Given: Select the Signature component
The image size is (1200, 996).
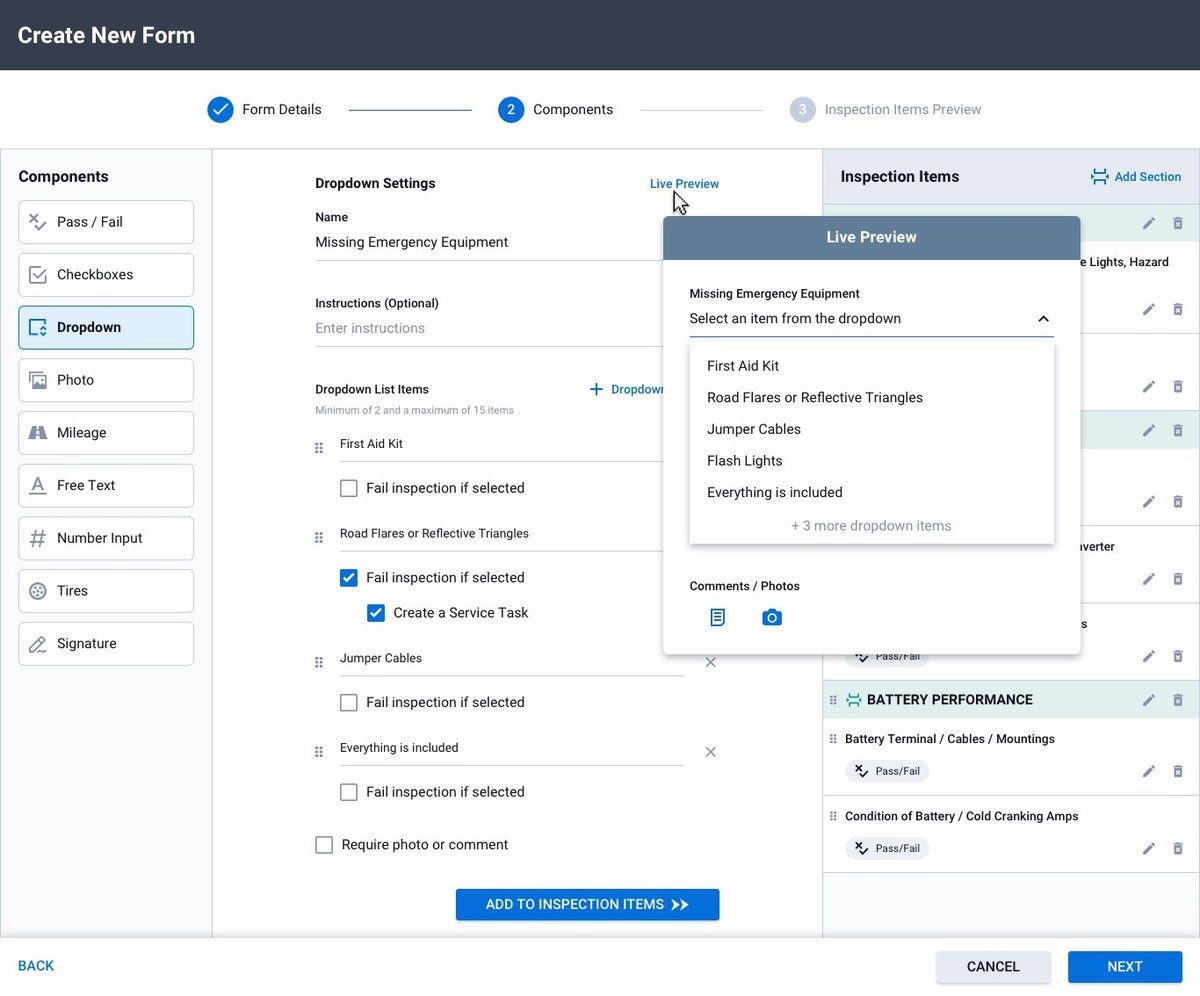Looking at the screenshot, I should [x=105, y=643].
